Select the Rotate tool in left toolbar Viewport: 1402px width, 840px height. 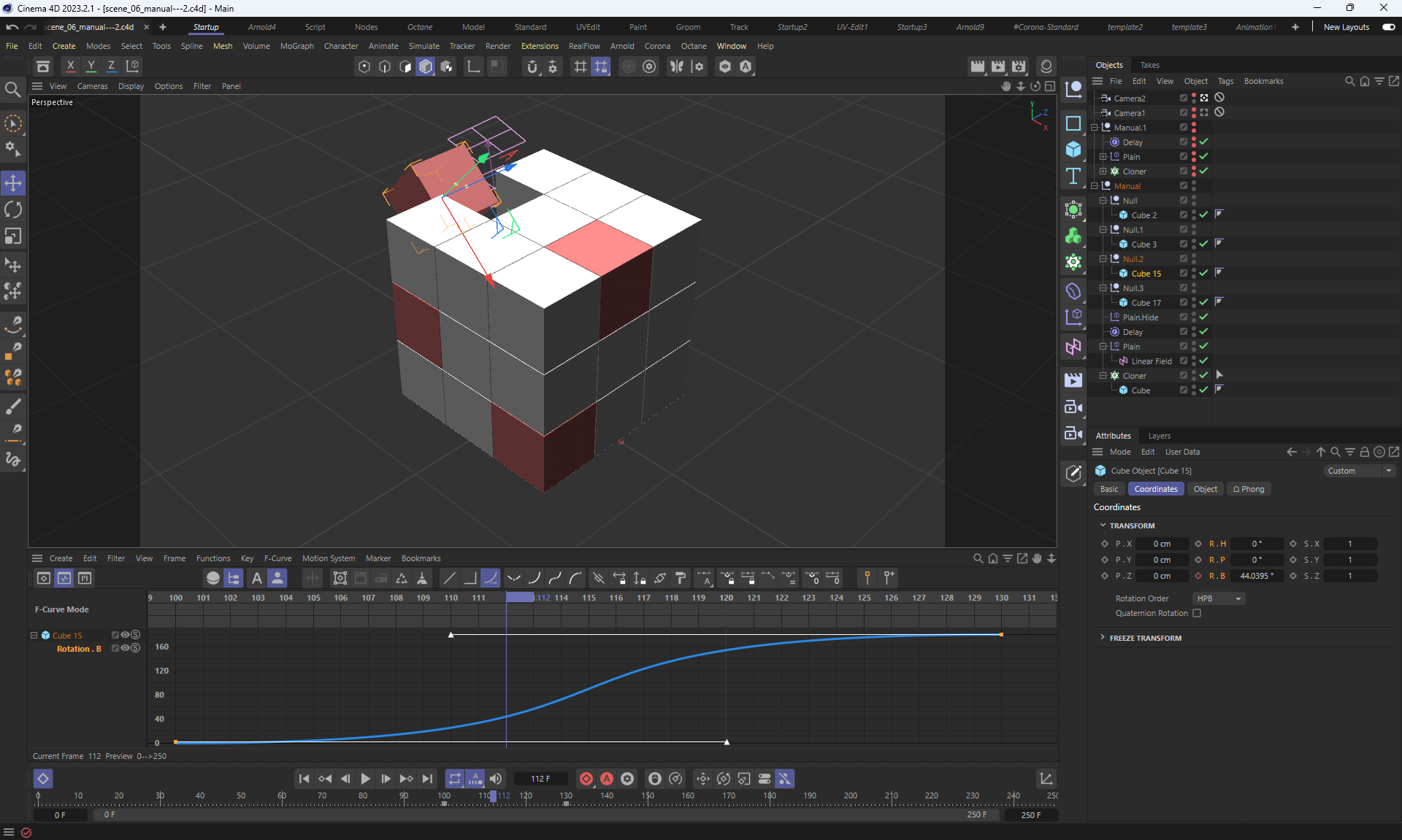pos(13,210)
